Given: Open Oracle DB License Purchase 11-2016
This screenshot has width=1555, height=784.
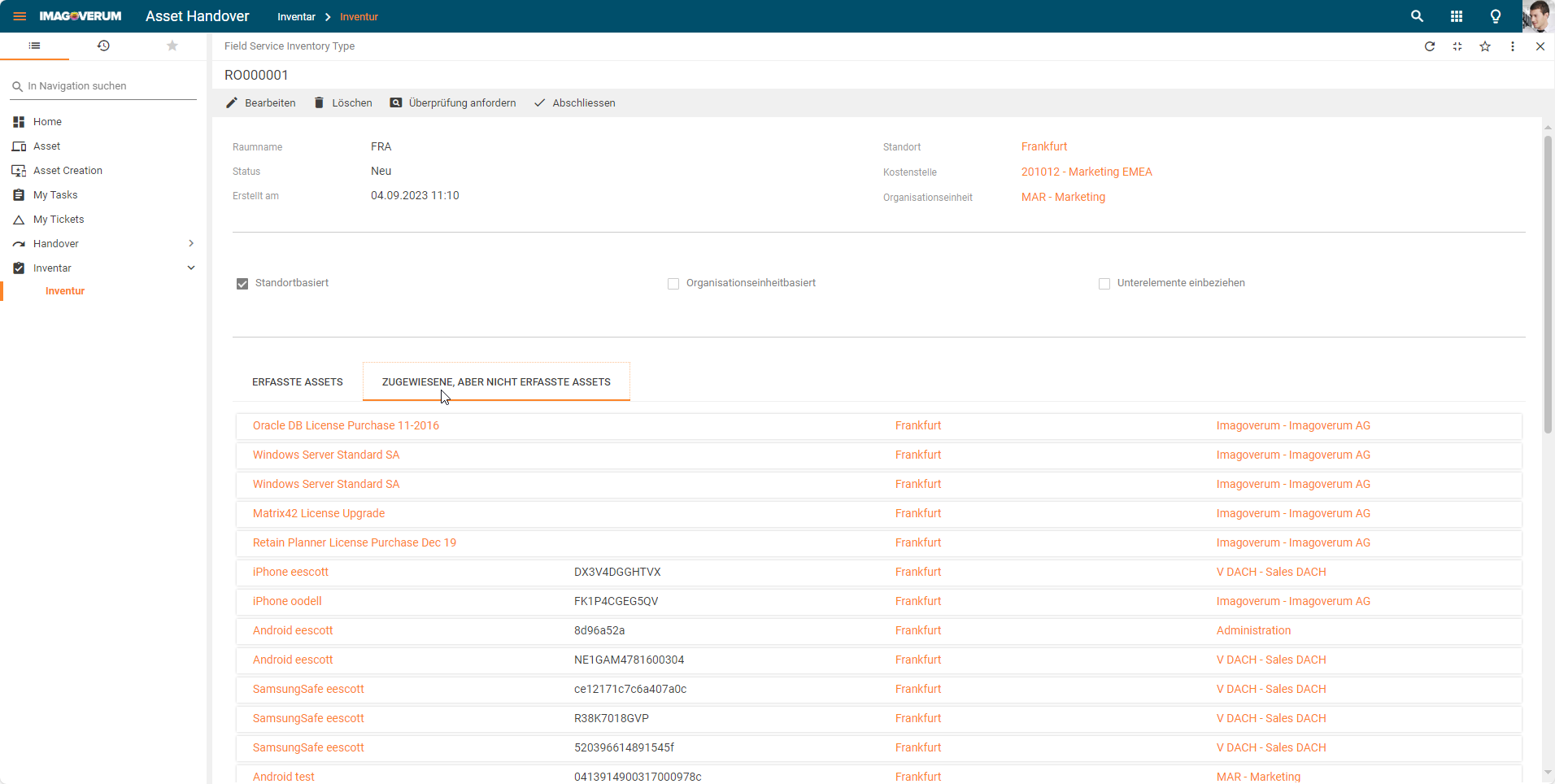Looking at the screenshot, I should 346,425.
